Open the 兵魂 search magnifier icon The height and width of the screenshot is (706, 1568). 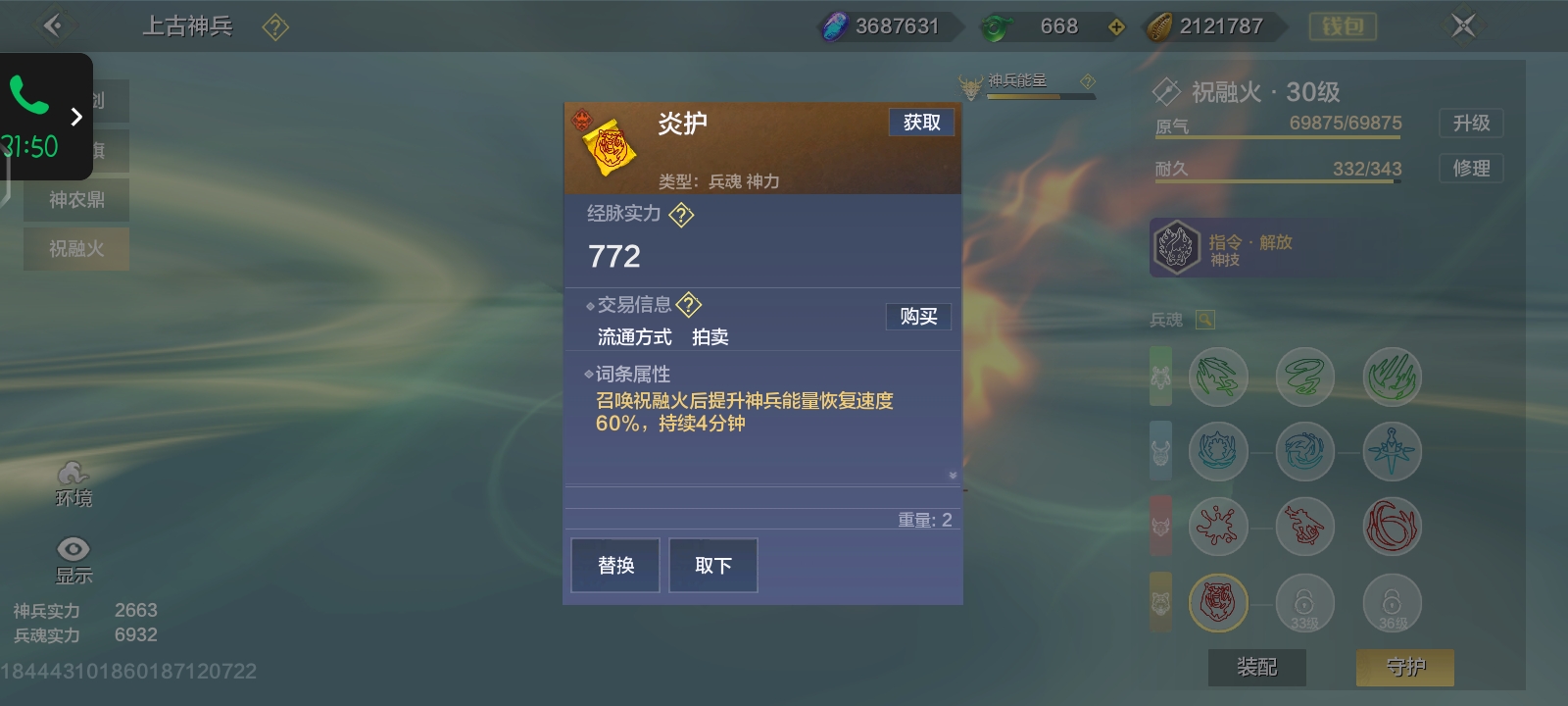(1205, 320)
